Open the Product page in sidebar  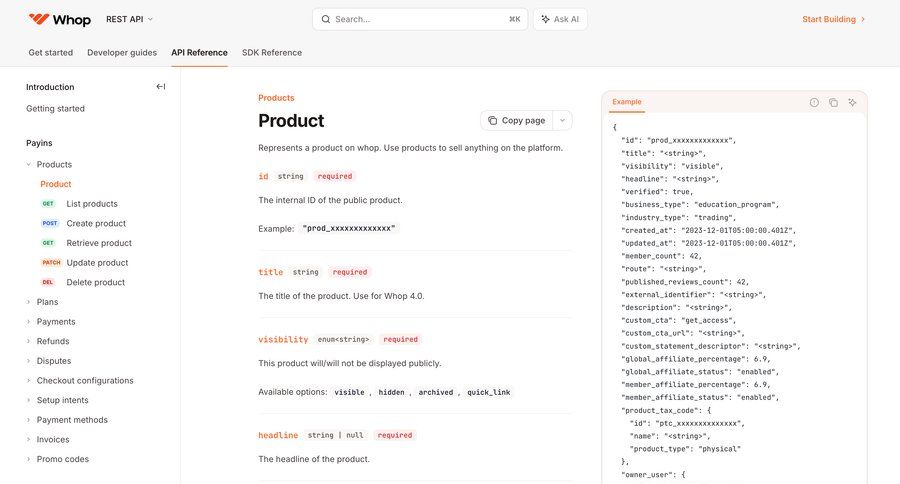point(56,184)
